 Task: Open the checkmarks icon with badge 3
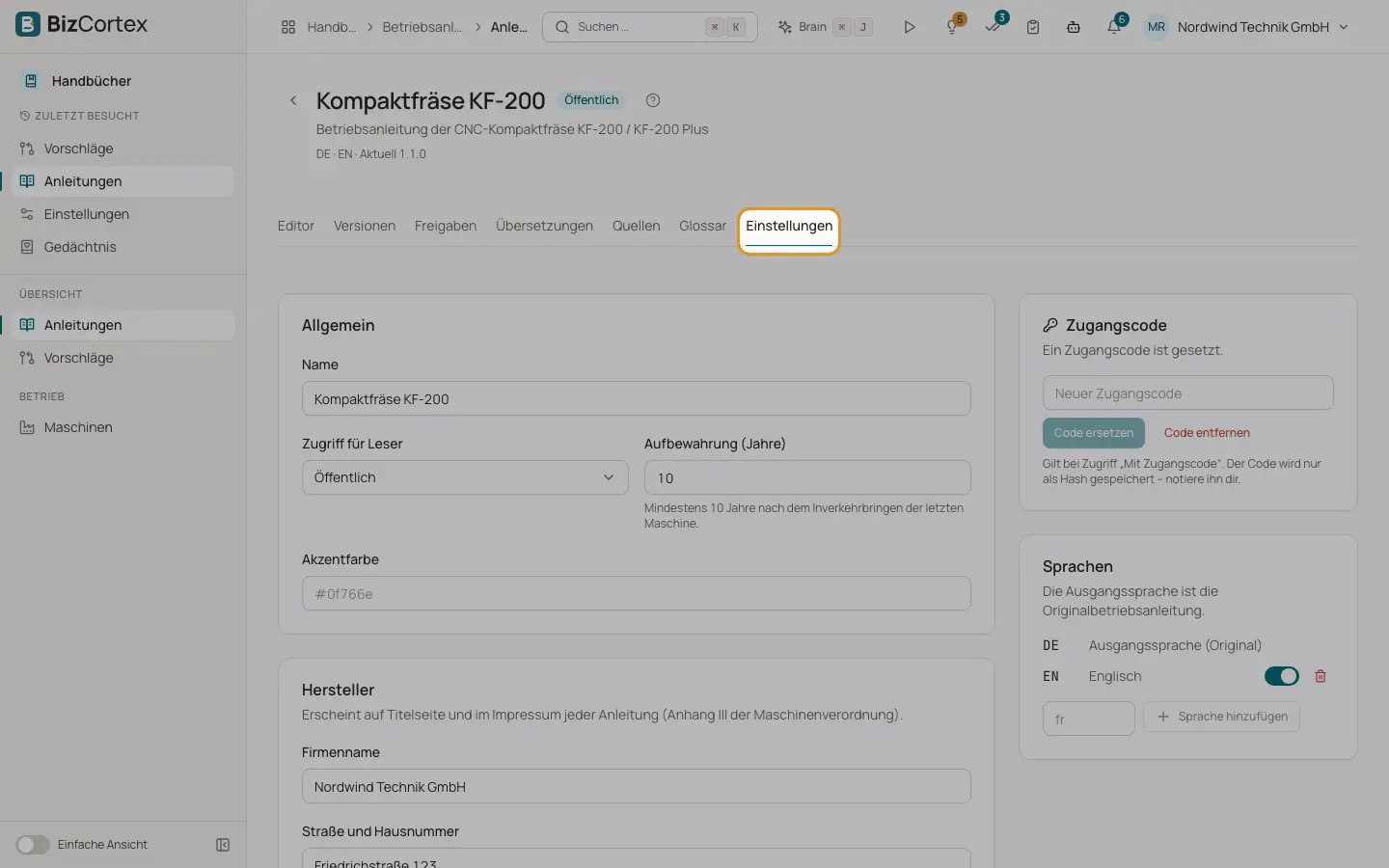coord(994,26)
